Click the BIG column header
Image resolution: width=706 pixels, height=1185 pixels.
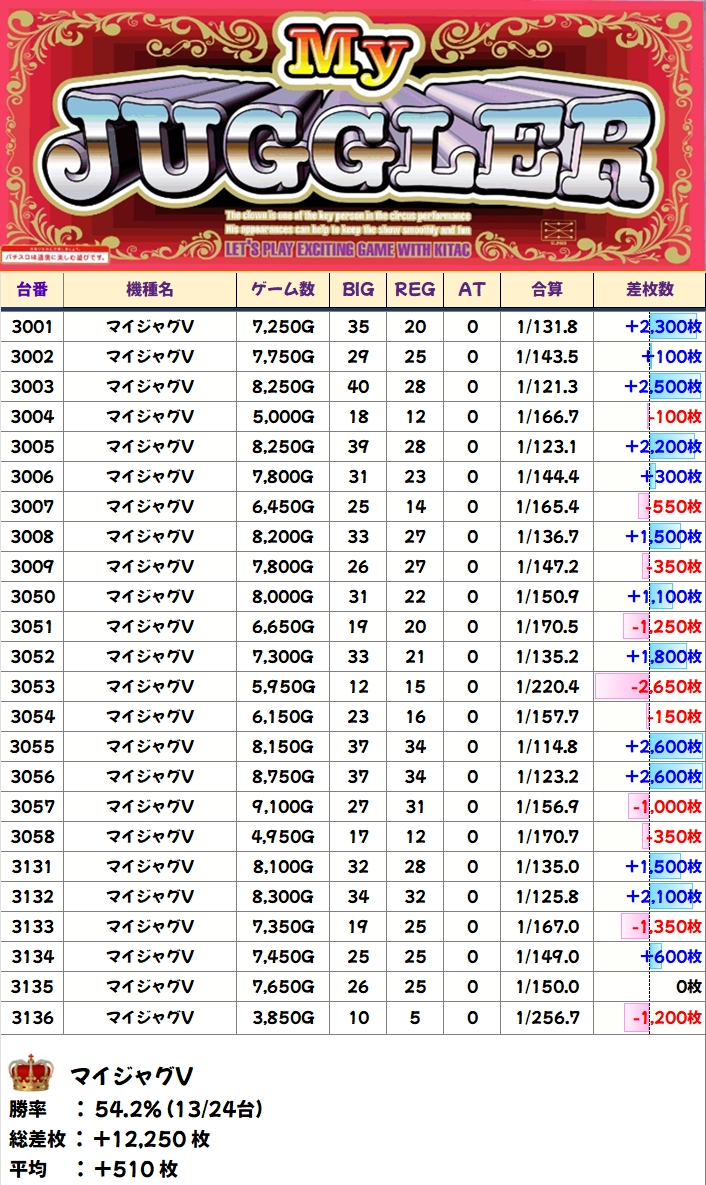358,289
